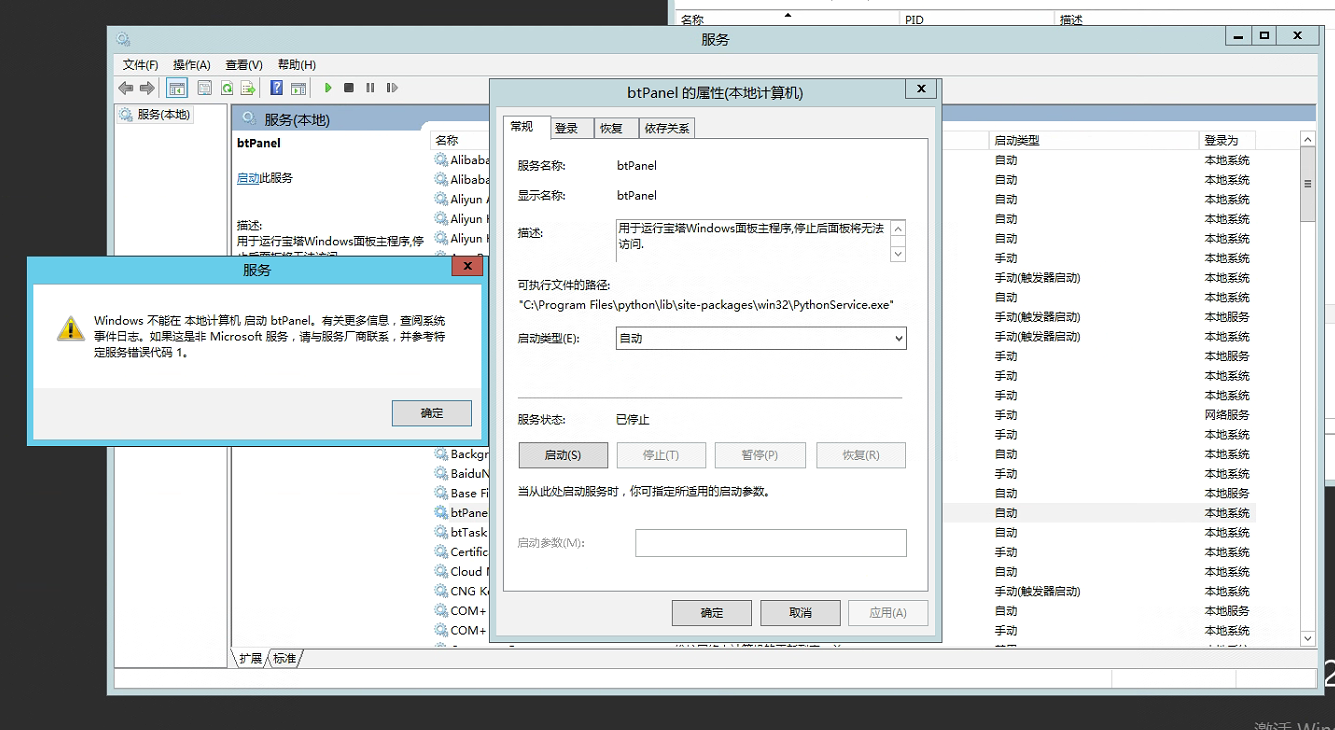Image resolution: width=1335 pixels, height=730 pixels.
Task: Click 取消 in properties dialog
Action: (x=800, y=613)
